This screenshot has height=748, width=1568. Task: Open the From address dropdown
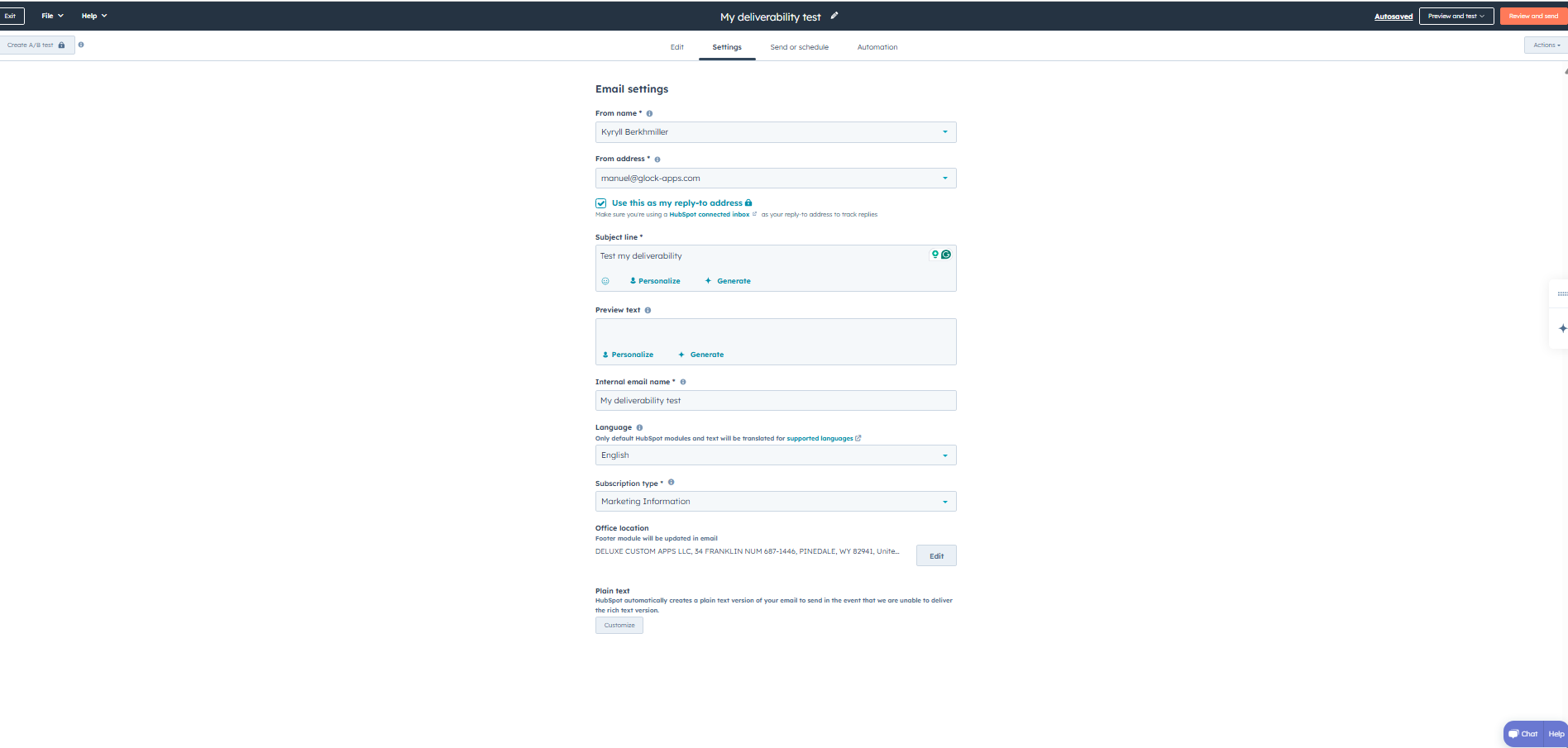click(x=776, y=179)
